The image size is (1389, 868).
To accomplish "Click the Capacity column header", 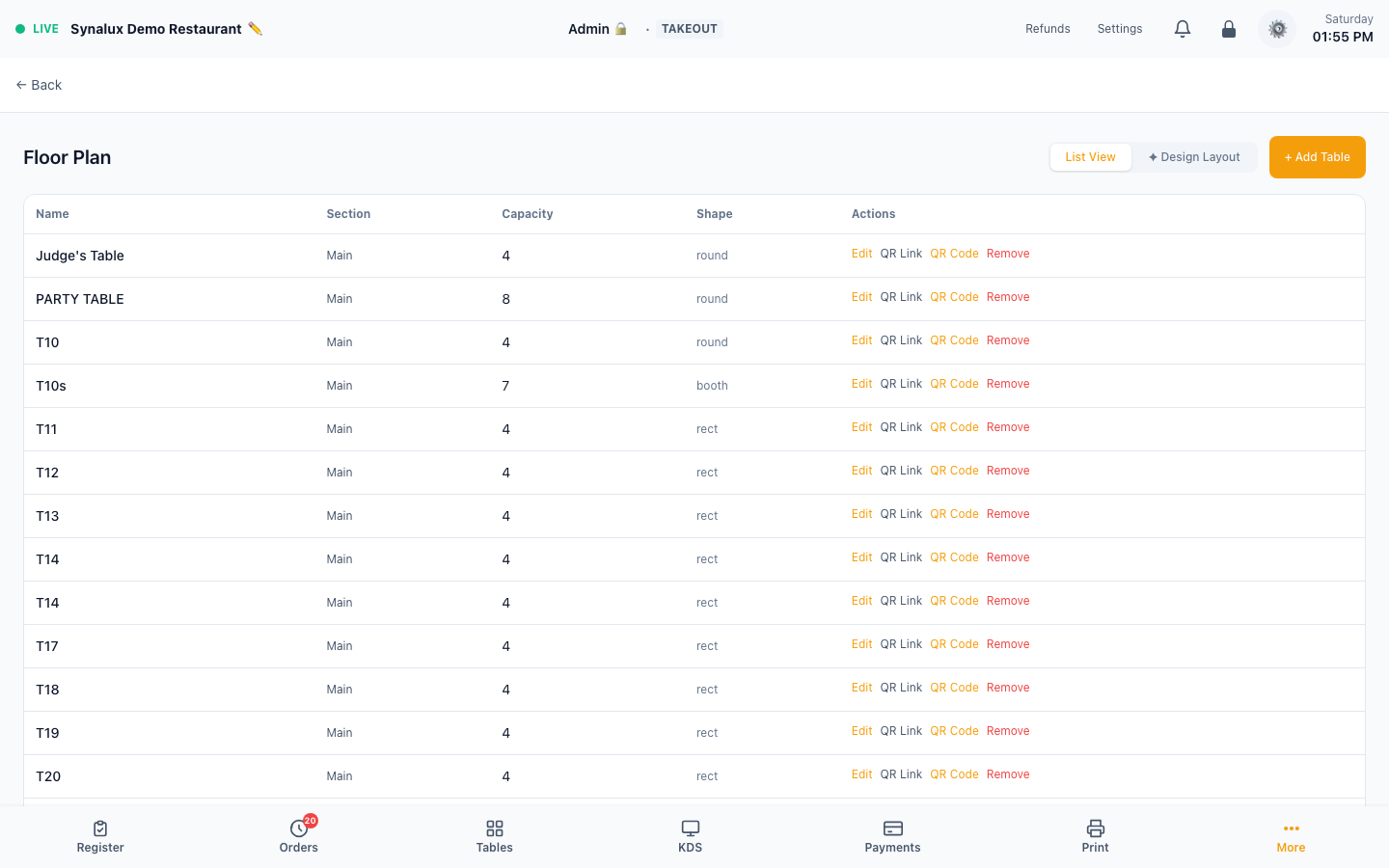I will click(528, 214).
